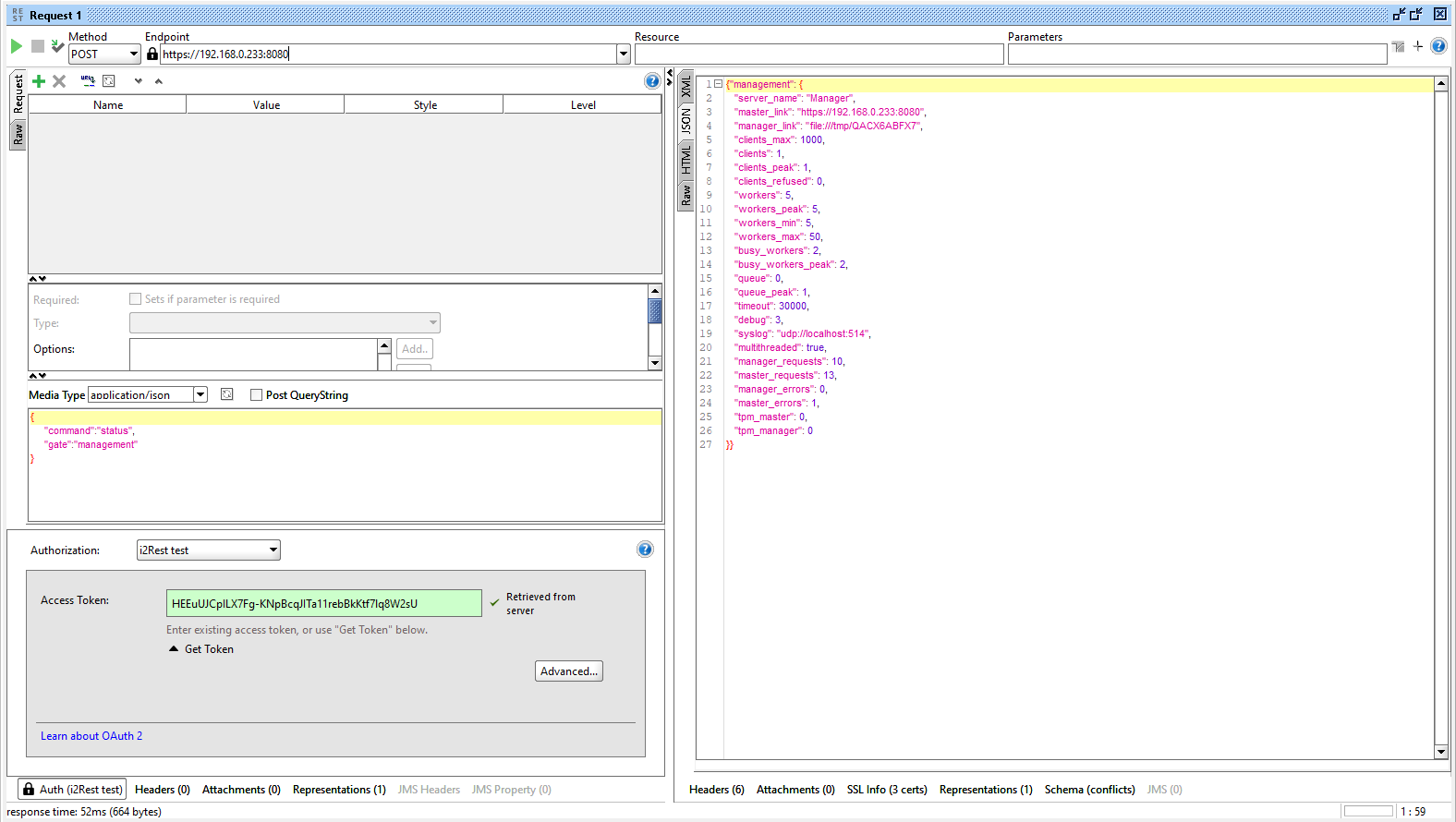Open the Learn about OAuth 2 link
Image resolution: width=1456 pixels, height=822 pixels.
coord(91,736)
